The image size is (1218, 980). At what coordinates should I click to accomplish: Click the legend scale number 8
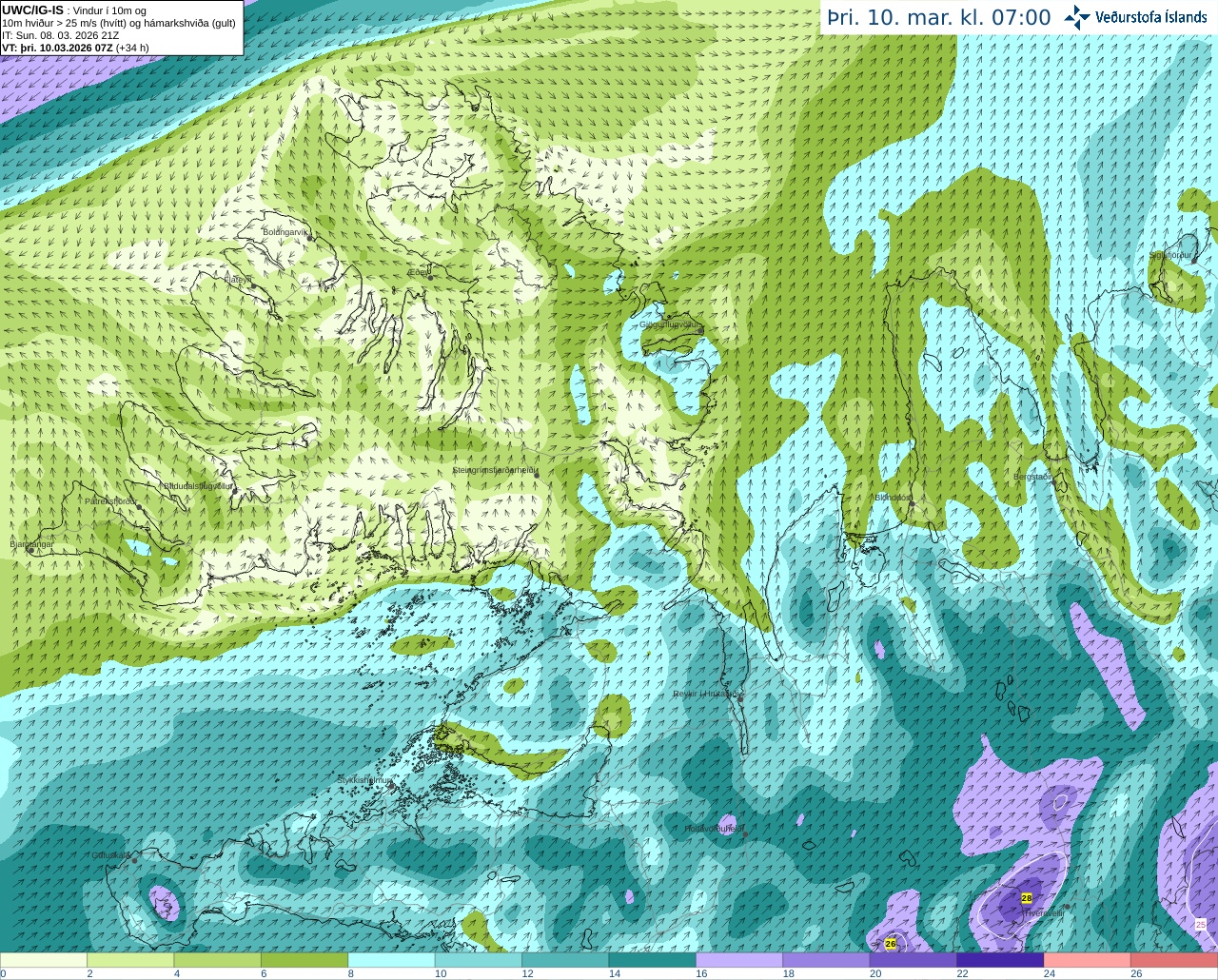(350, 973)
